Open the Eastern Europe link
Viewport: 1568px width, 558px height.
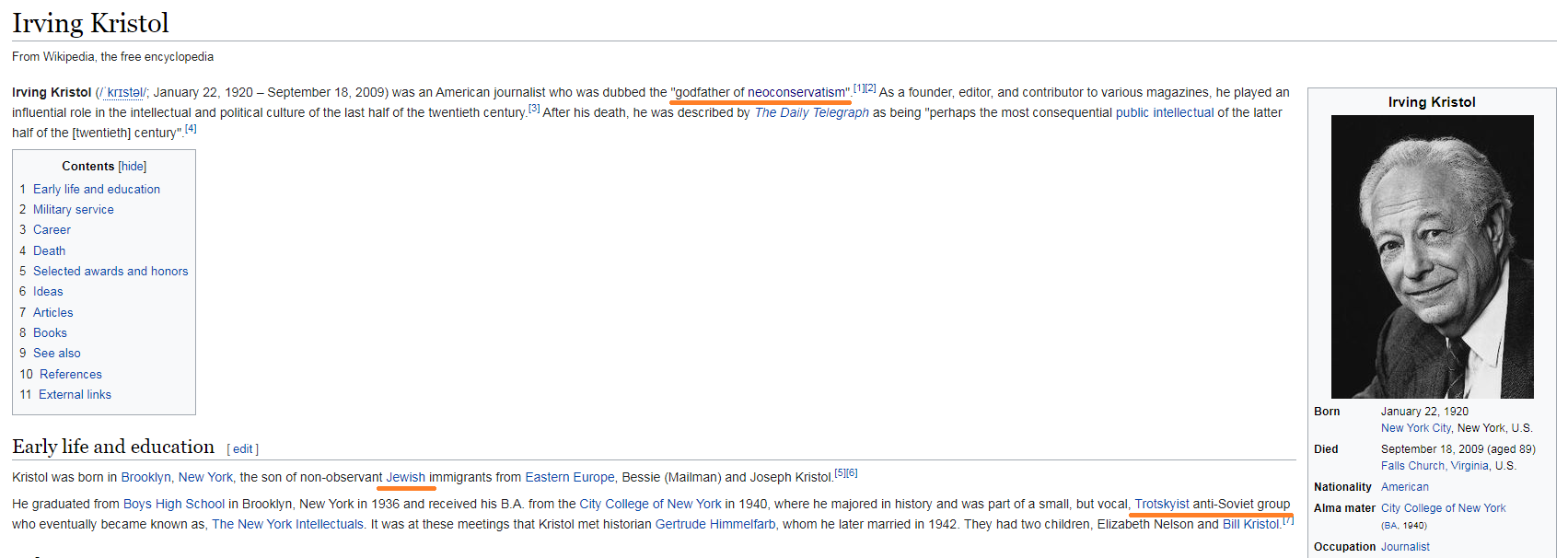(x=570, y=477)
